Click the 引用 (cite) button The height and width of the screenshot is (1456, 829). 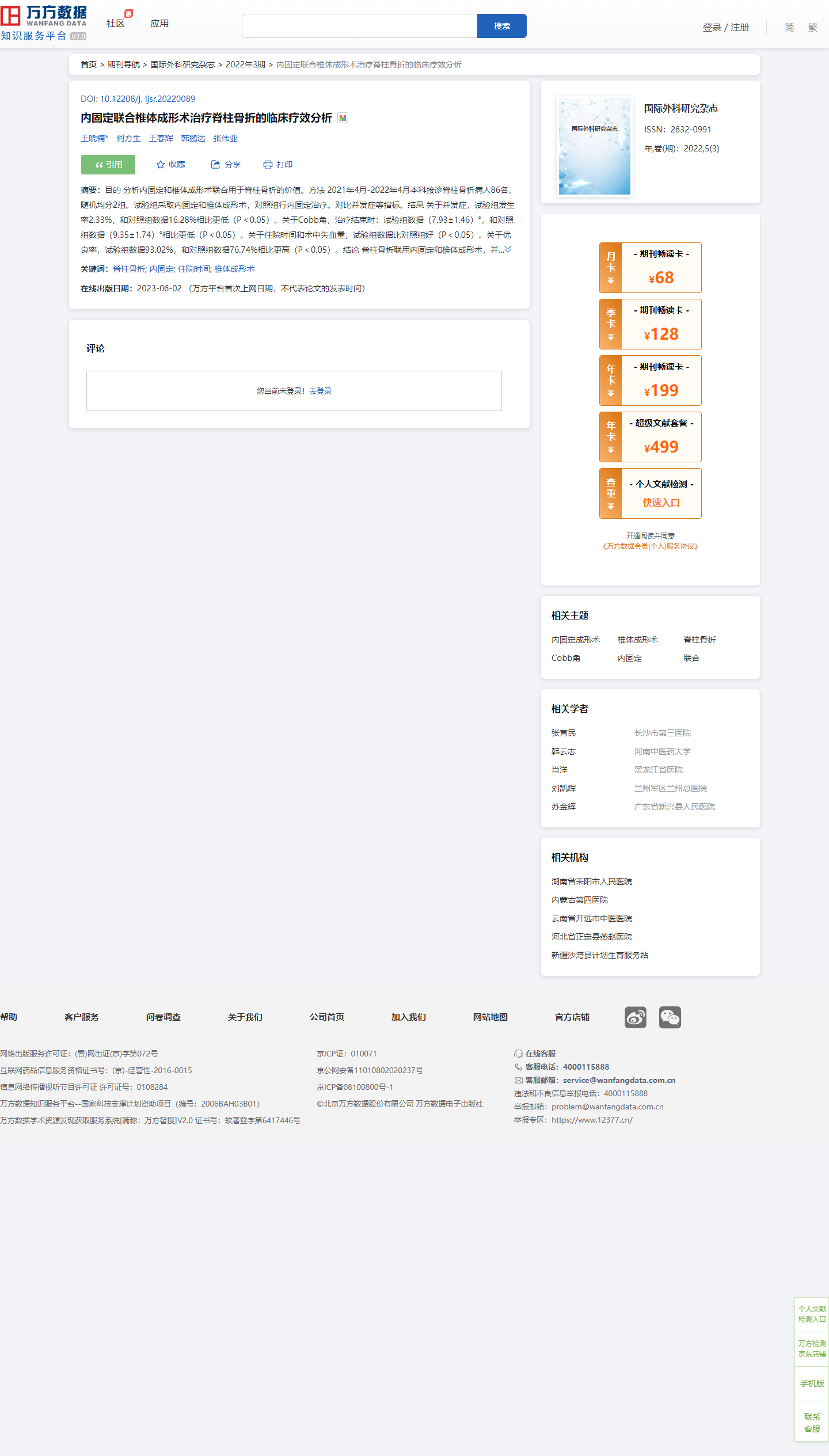108,165
